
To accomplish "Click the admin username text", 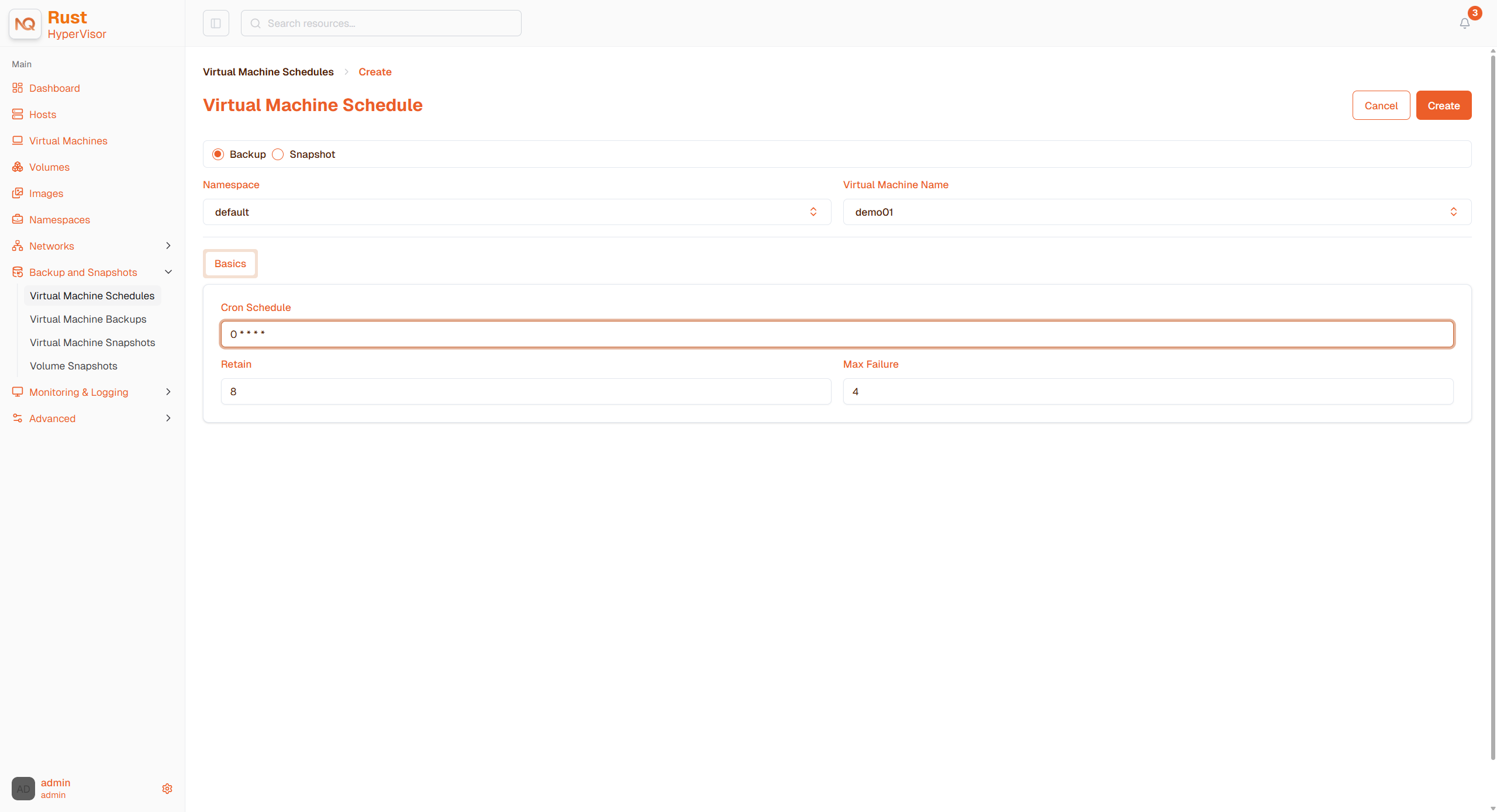I will 56,783.
